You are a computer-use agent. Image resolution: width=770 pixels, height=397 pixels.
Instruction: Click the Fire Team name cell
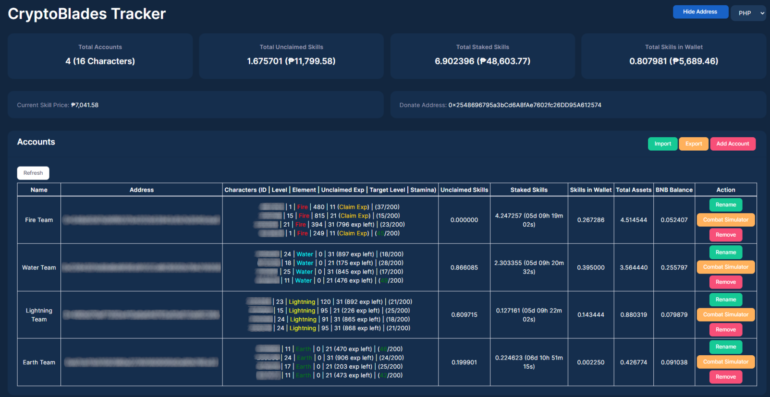coord(39,220)
